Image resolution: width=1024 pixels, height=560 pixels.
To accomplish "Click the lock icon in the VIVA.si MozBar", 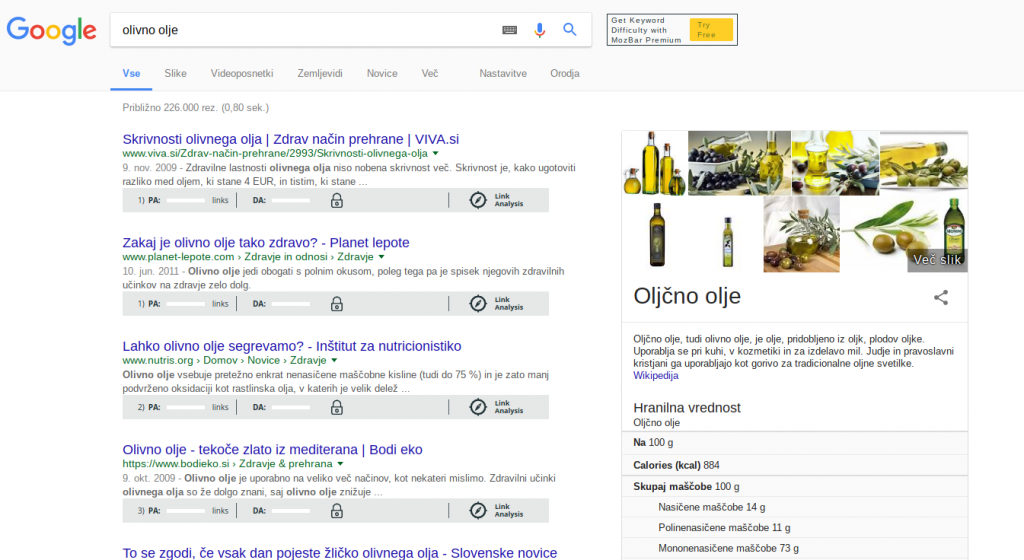I will pyautogui.click(x=336, y=200).
